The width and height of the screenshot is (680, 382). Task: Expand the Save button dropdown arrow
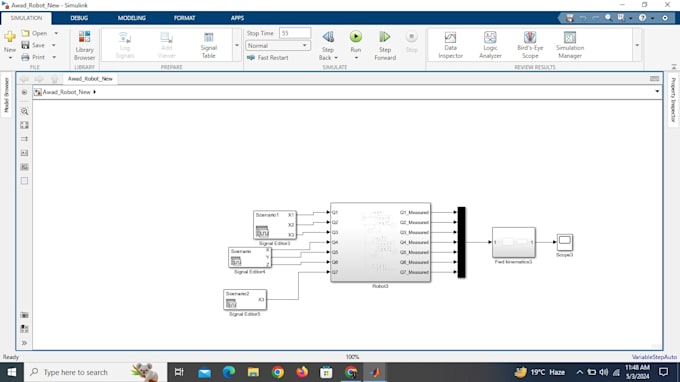[54, 45]
